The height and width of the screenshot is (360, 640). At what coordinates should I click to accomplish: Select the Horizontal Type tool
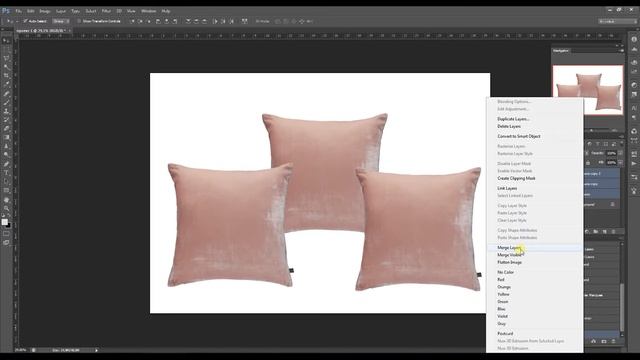[6, 173]
